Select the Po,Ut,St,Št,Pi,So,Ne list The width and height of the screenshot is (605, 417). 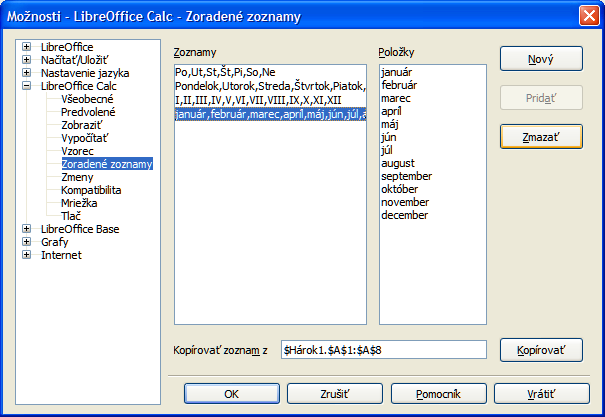pyautogui.click(x=270, y=72)
